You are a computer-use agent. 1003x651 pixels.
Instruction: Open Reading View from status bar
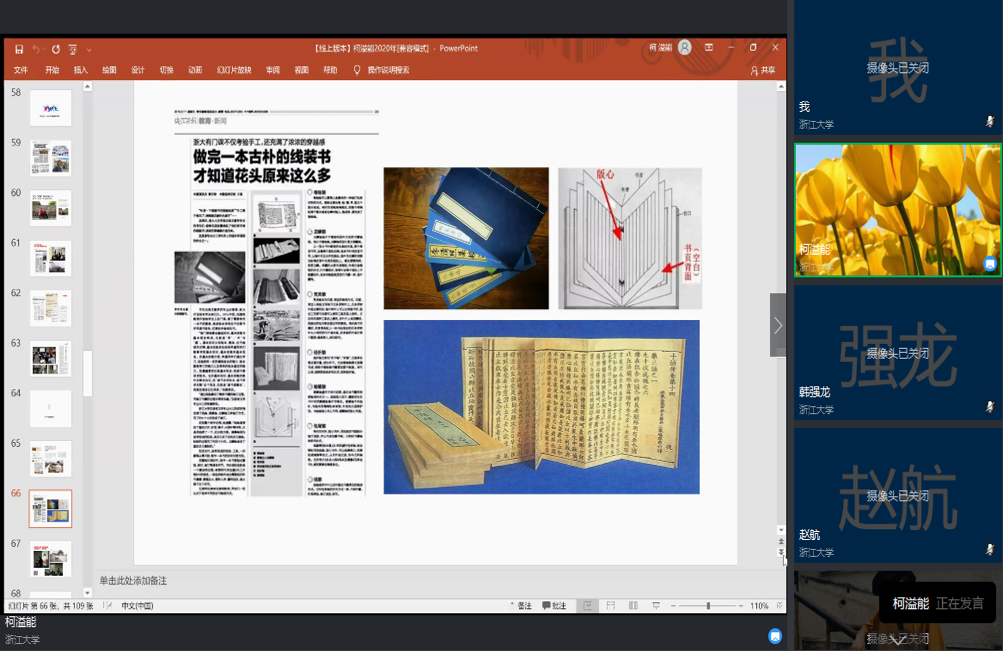click(632, 606)
